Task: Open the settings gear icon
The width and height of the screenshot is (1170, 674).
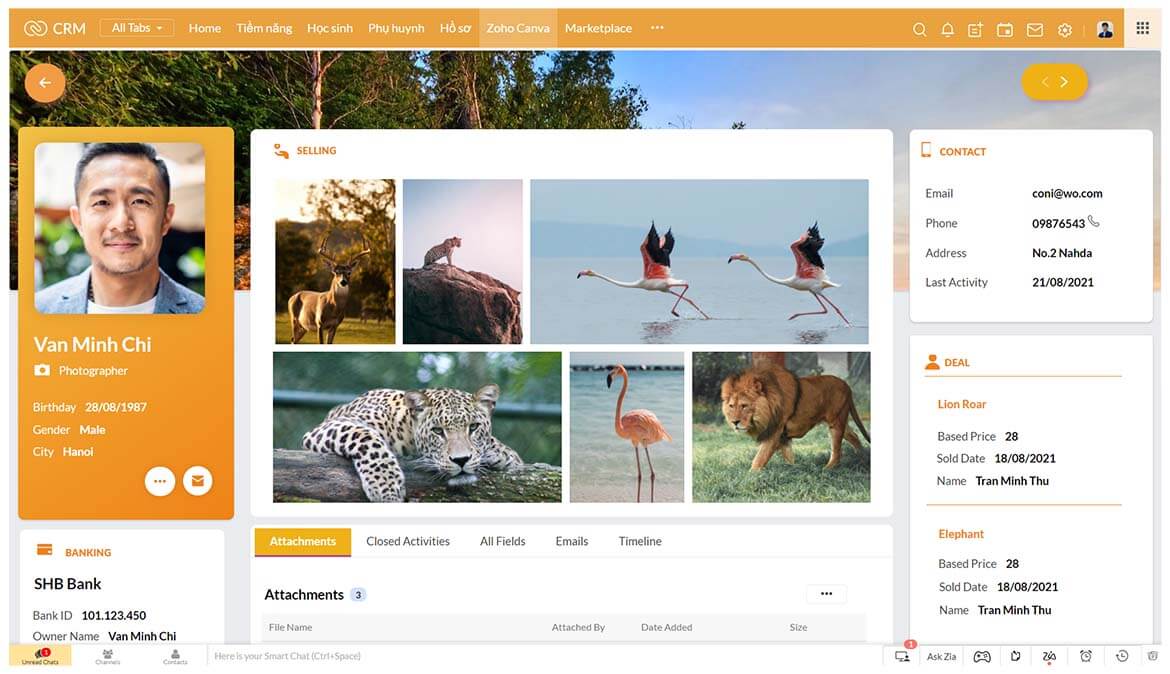Action: (x=1065, y=30)
